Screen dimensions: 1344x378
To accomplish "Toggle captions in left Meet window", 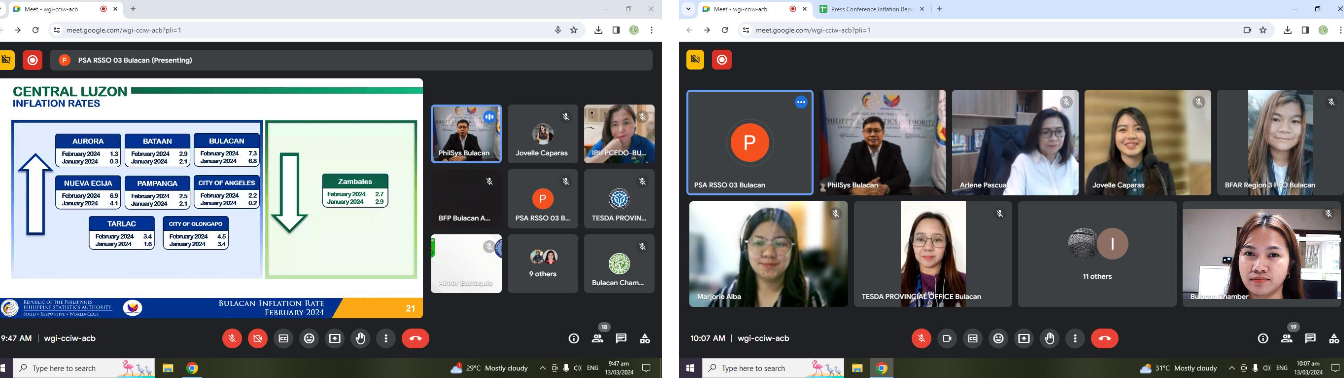I will click(x=283, y=338).
